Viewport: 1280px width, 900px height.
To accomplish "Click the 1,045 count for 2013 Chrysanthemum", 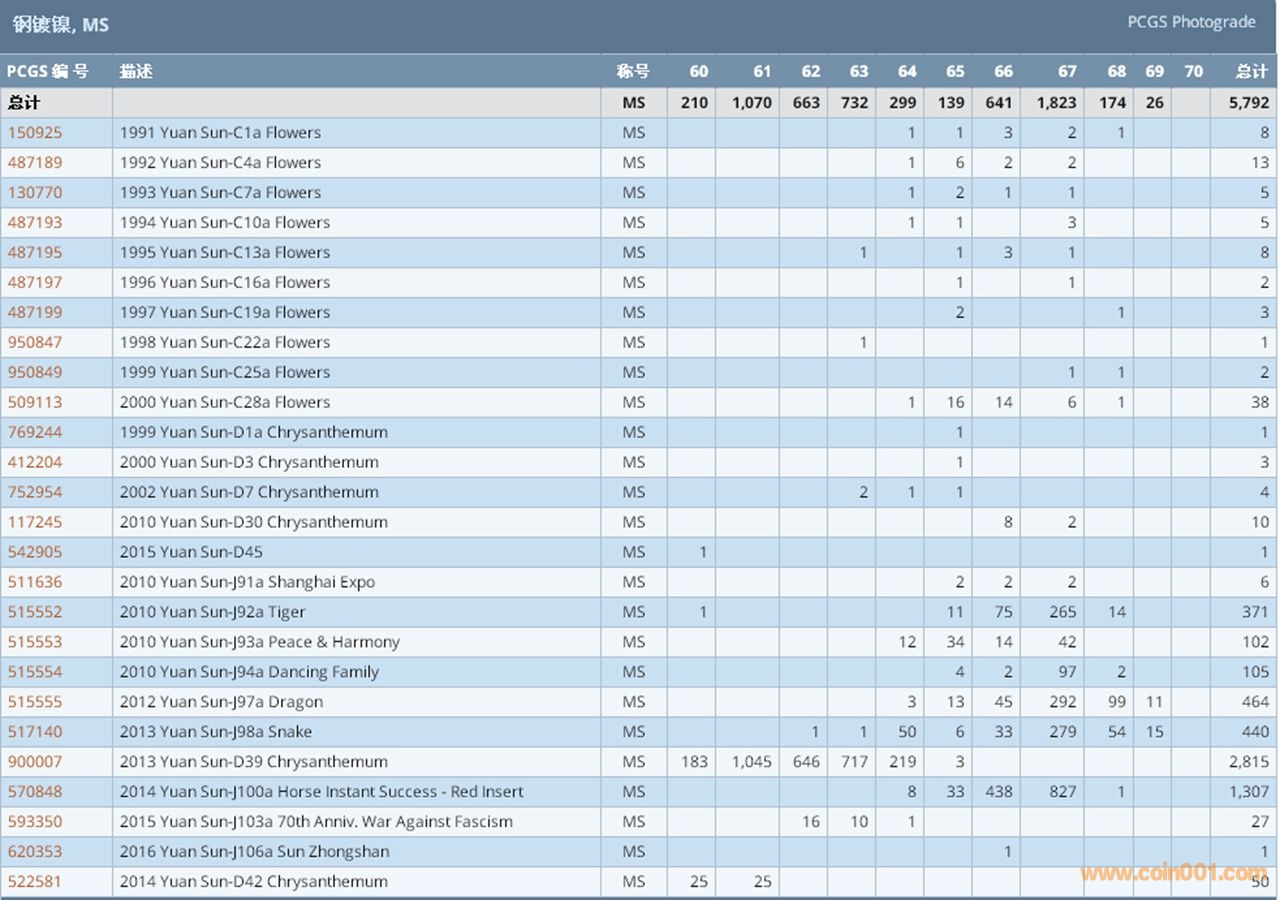I will click(x=751, y=762).
